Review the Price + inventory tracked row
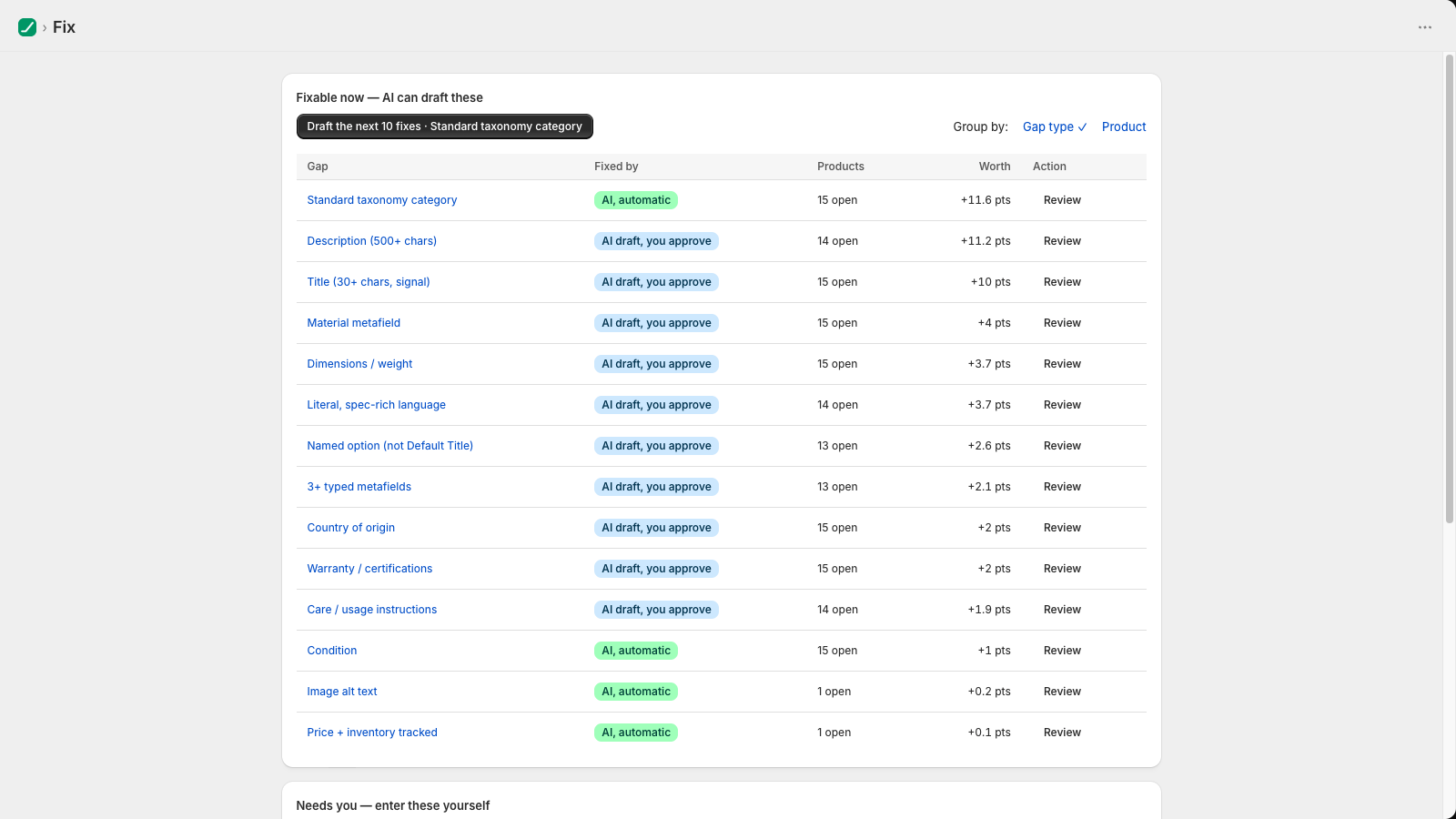The width and height of the screenshot is (1456, 819). (x=1062, y=733)
